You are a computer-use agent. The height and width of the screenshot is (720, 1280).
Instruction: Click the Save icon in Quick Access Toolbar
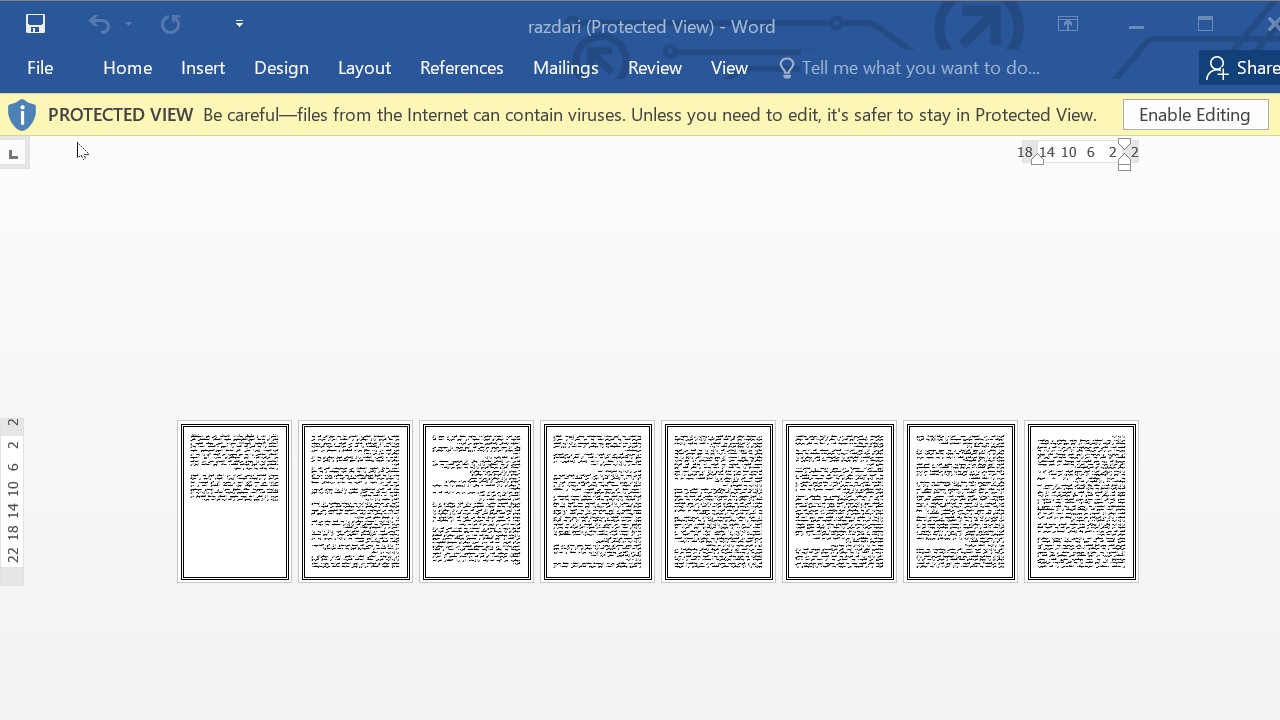[35, 24]
